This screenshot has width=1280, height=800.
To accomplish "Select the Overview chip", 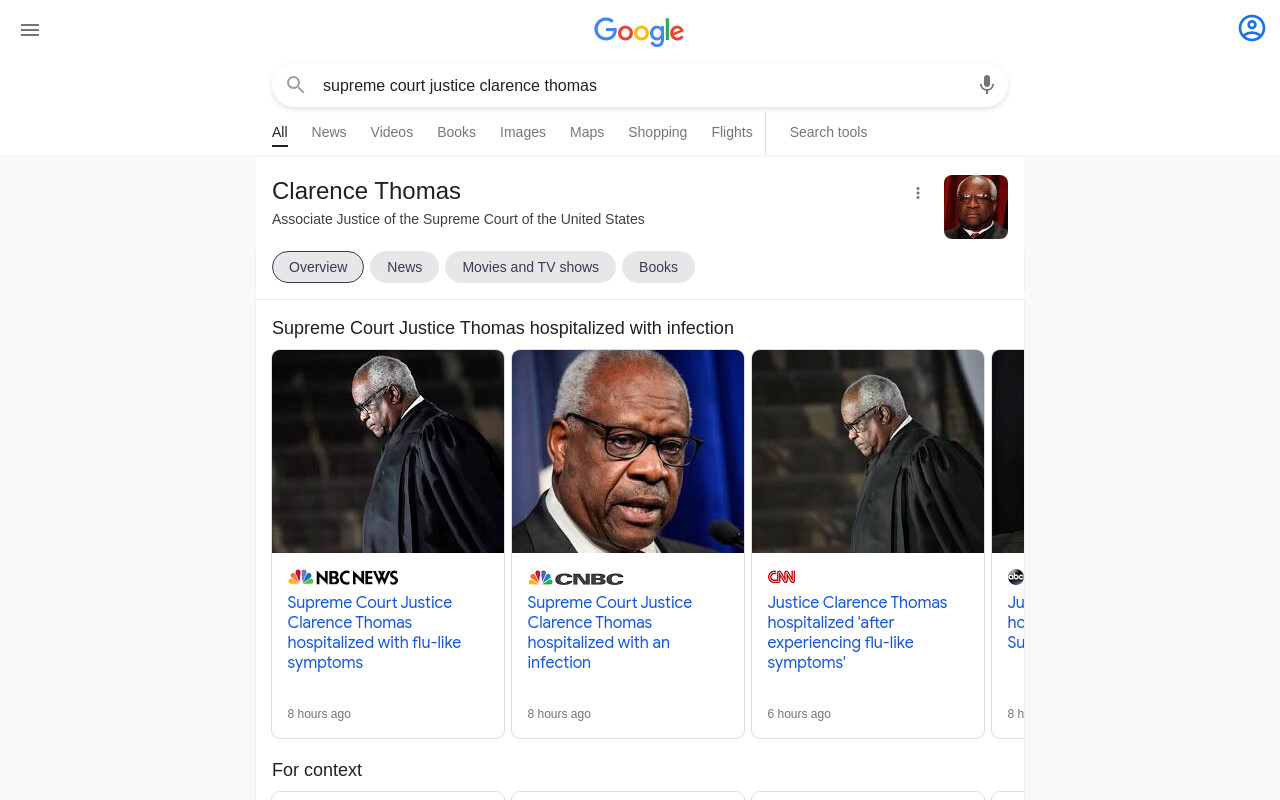I will [318, 267].
